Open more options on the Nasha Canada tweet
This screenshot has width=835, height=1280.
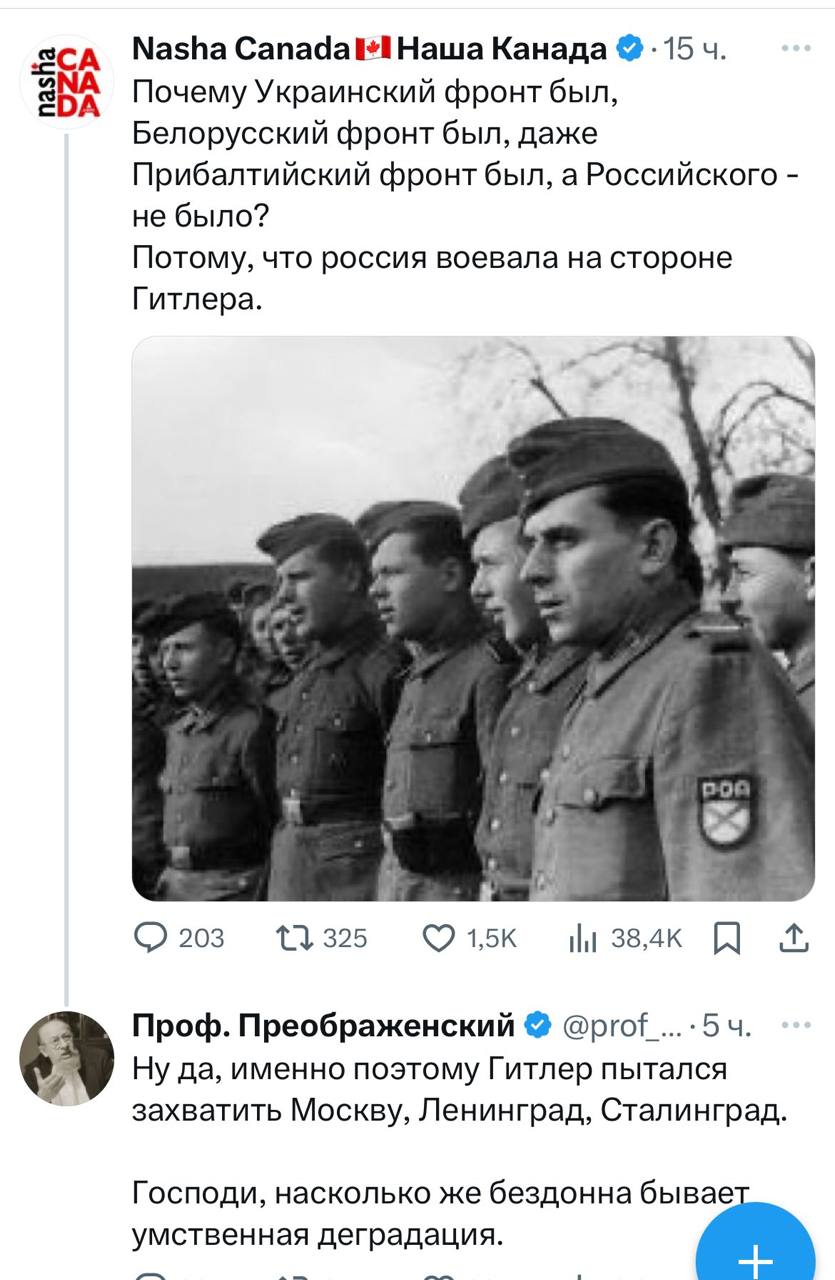(796, 48)
